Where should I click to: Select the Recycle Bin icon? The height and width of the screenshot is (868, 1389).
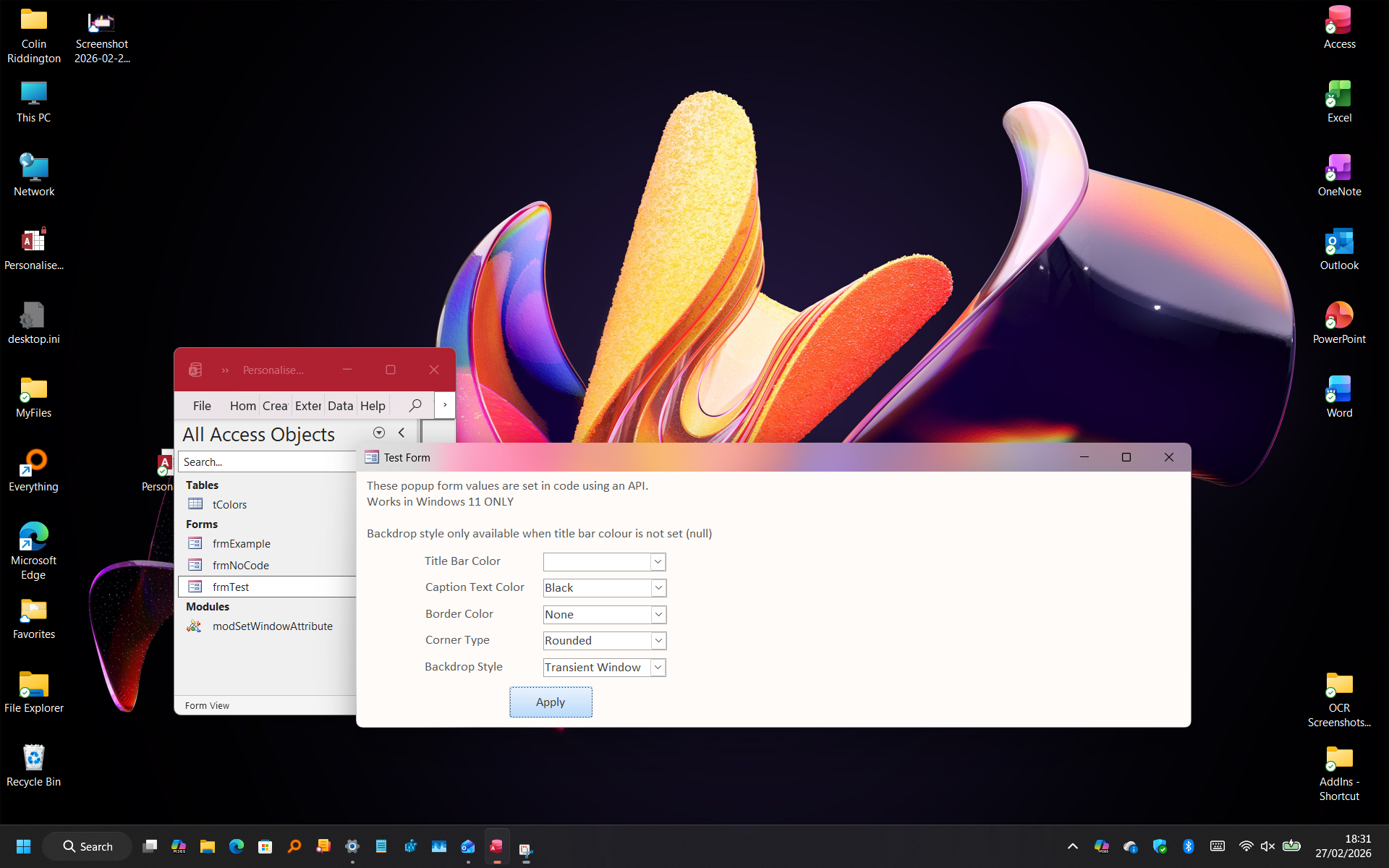(33, 765)
